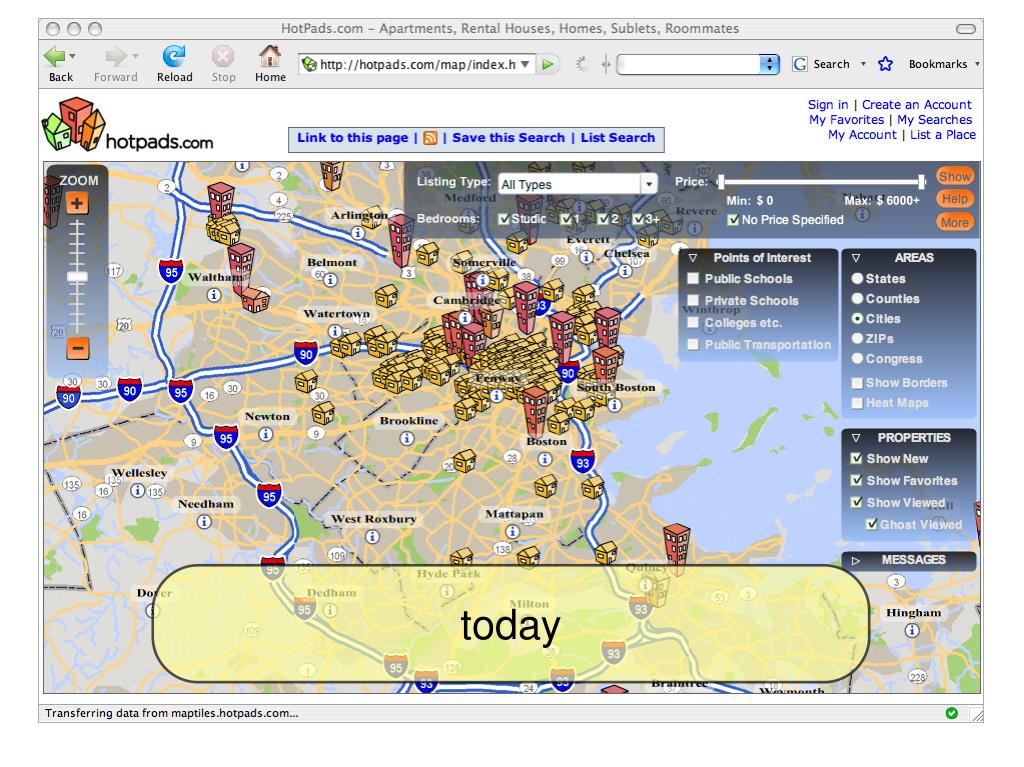The height and width of the screenshot is (767, 1024).
Task: Open List Search
Action: (x=618, y=138)
